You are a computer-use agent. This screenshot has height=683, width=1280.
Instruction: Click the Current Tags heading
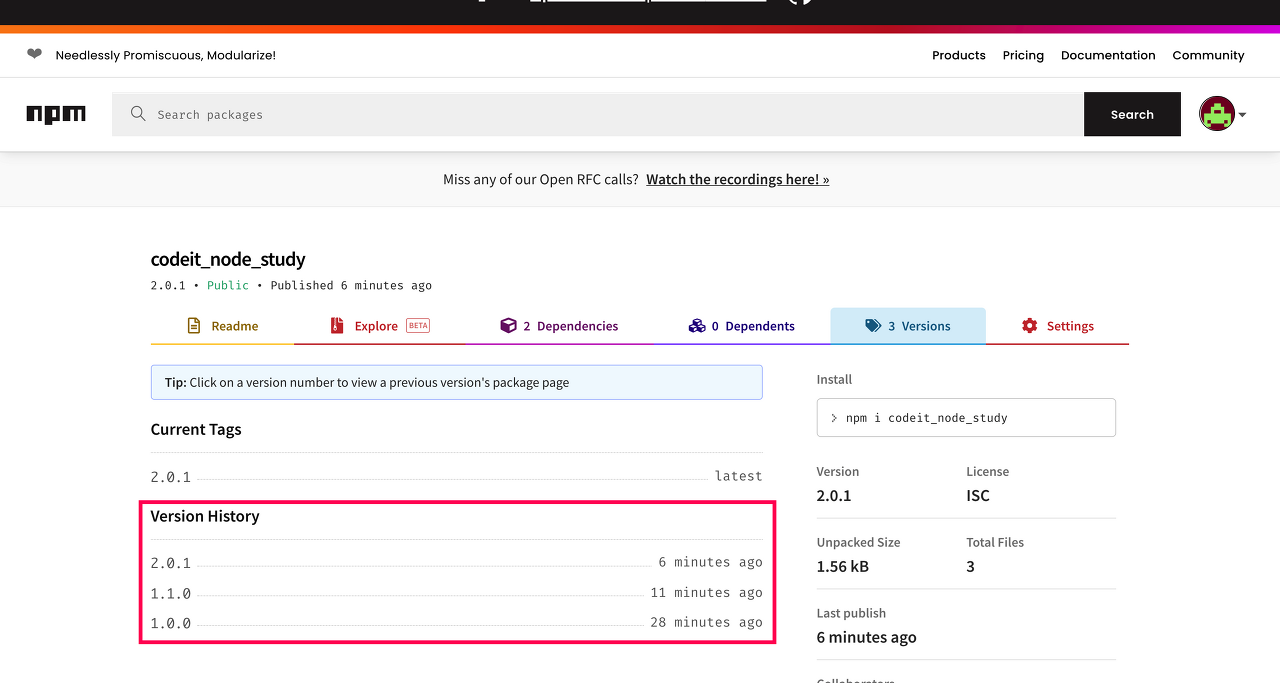coord(196,429)
